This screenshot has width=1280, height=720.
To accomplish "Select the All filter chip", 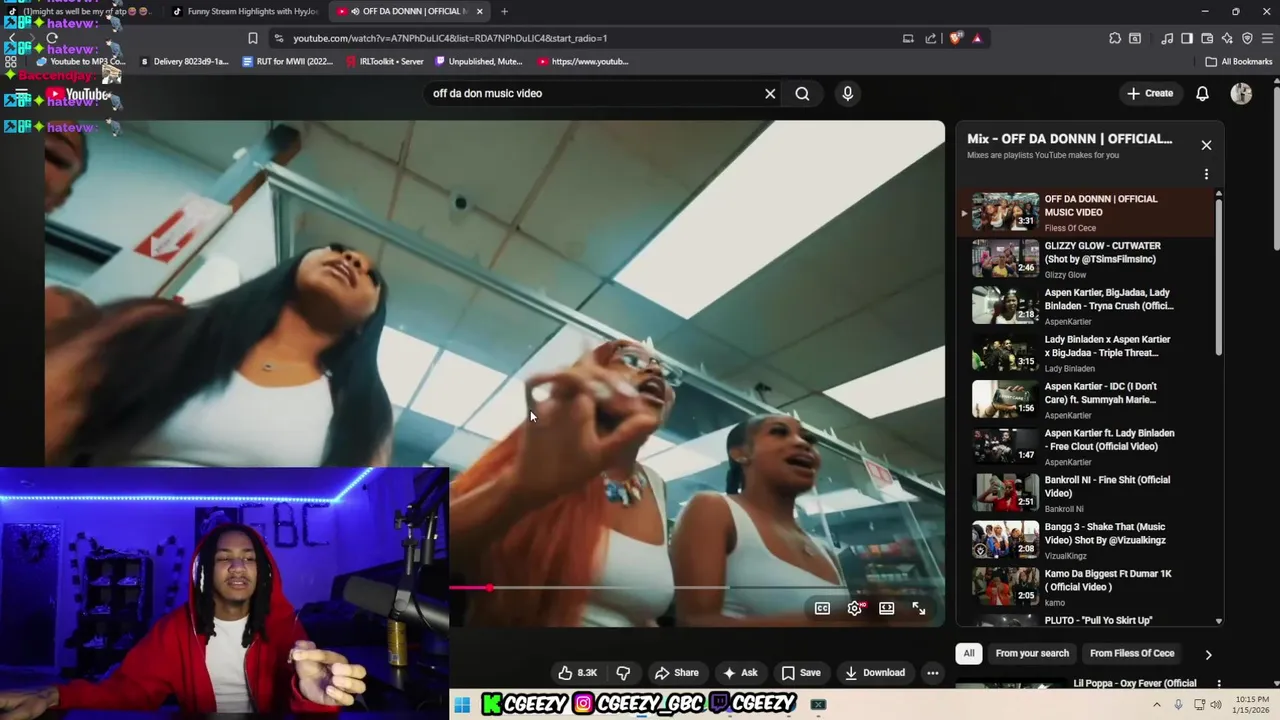I will [x=968, y=653].
